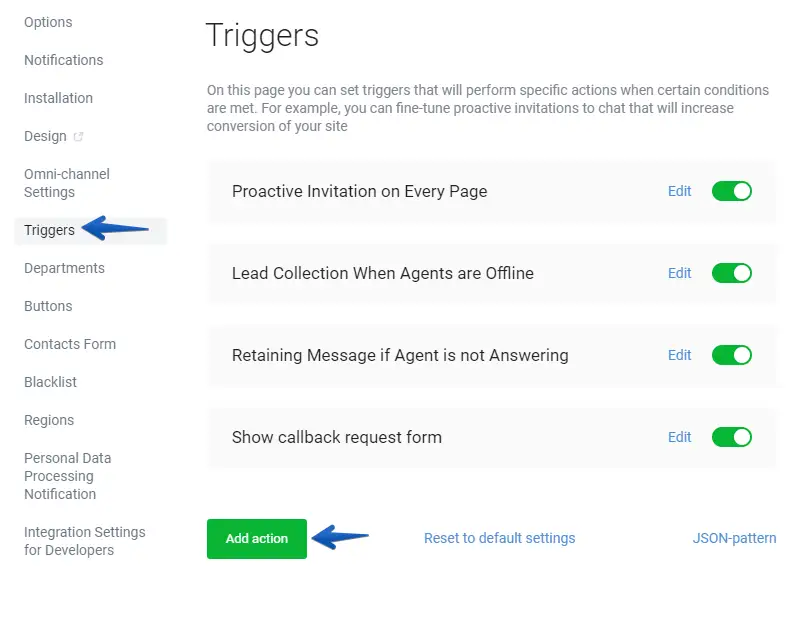This screenshot has width=798, height=619.
Task: Reset to default settings link
Action: pos(499,538)
